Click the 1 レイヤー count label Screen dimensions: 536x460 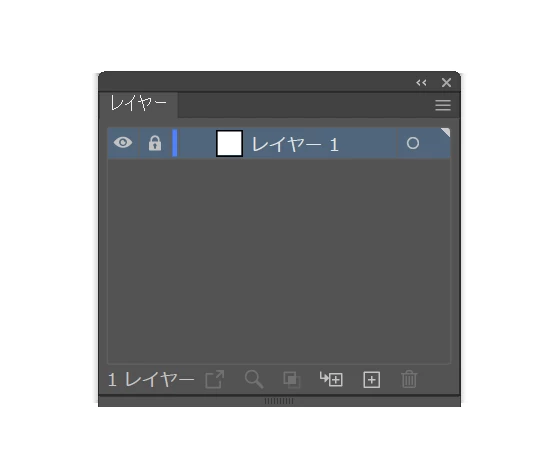151,380
